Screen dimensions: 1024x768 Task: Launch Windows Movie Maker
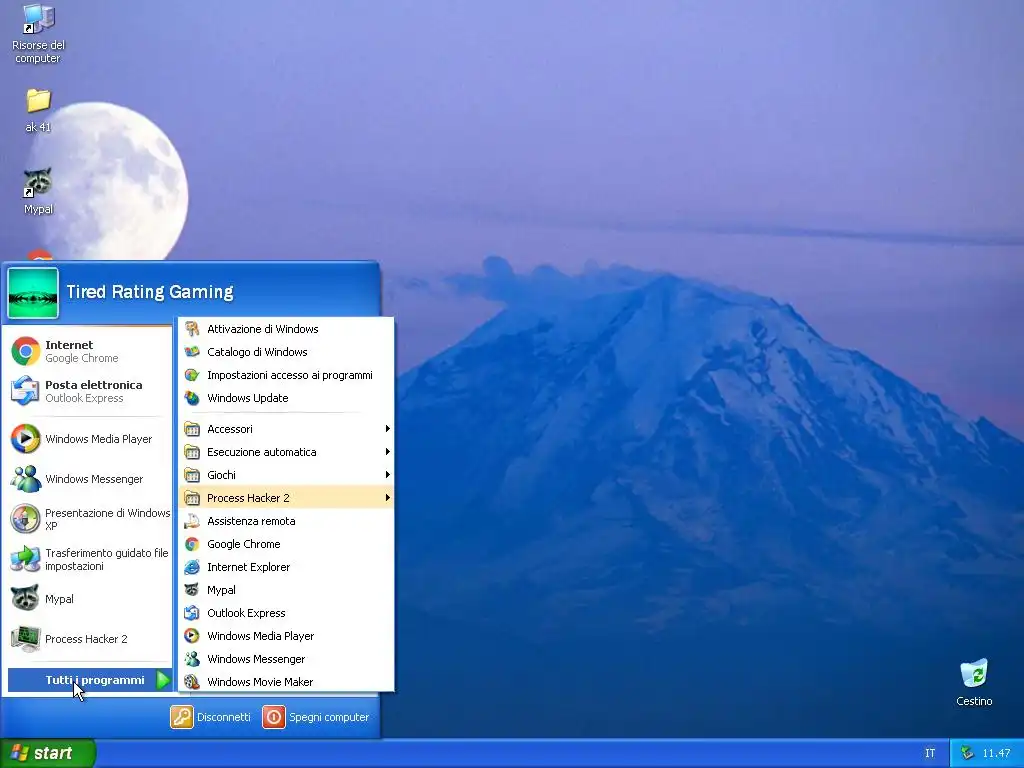286,682
